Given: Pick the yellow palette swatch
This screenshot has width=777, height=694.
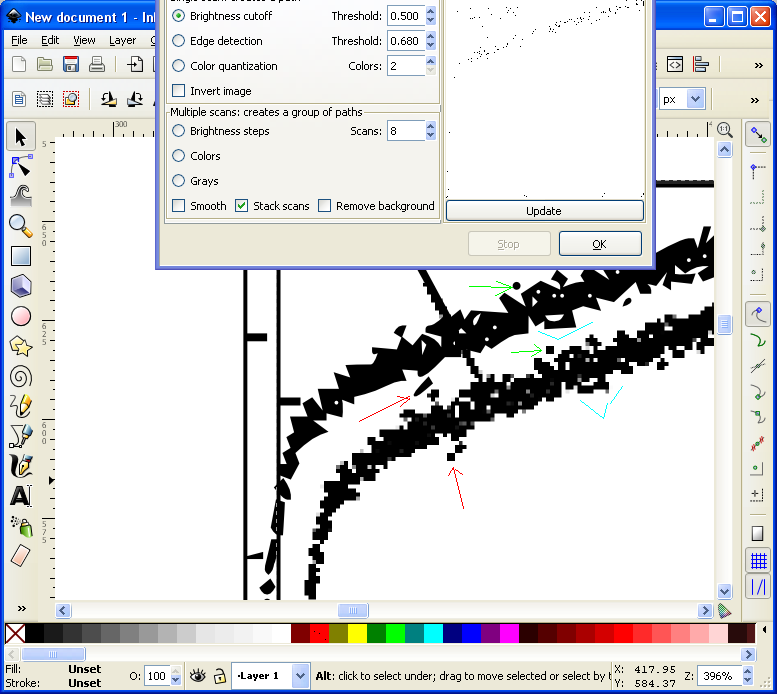Looking at the screenshot, I should click(357, 633).
